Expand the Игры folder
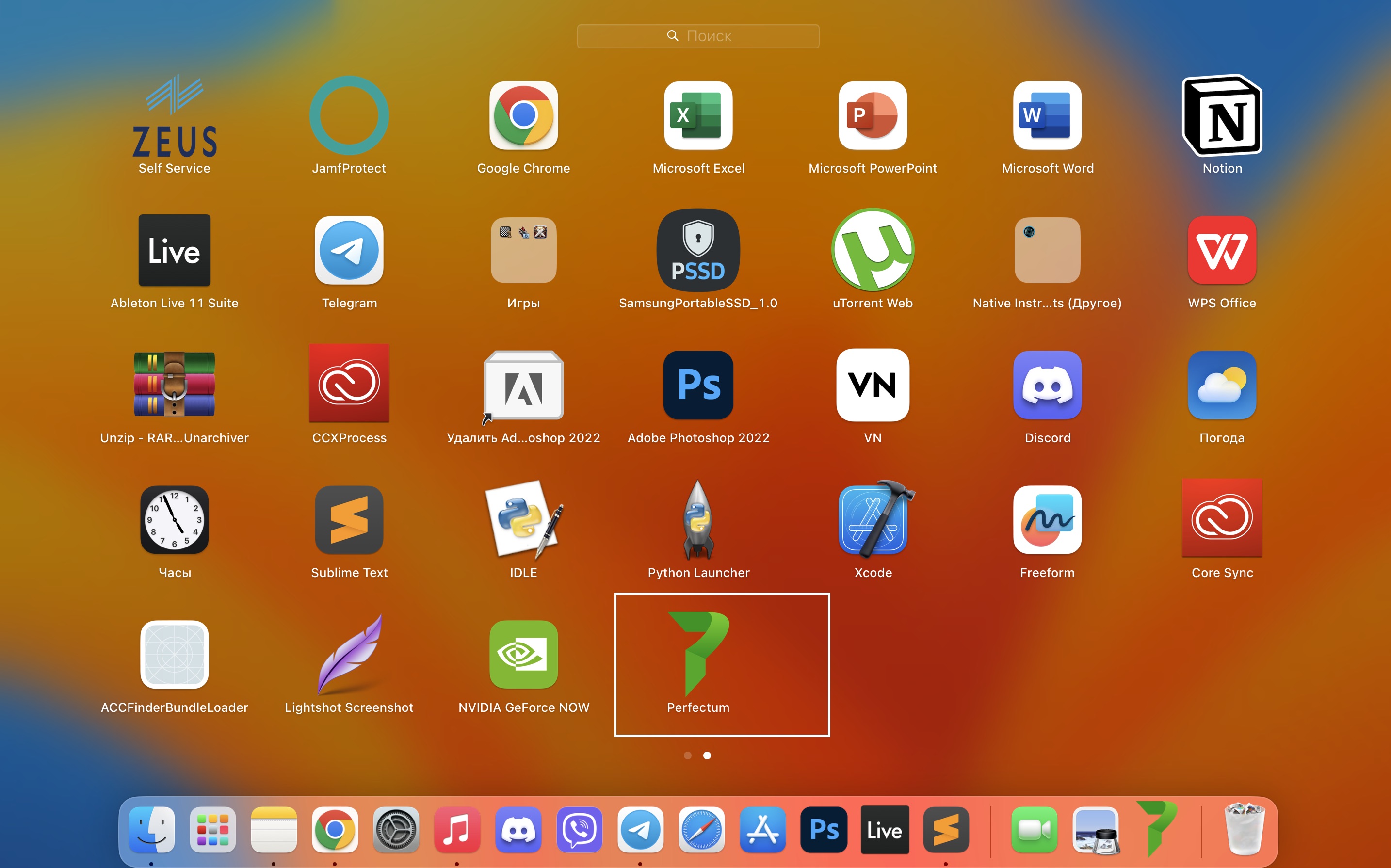Image resolution: width=1391 pixels, height=868 pixels. [523, 250]
